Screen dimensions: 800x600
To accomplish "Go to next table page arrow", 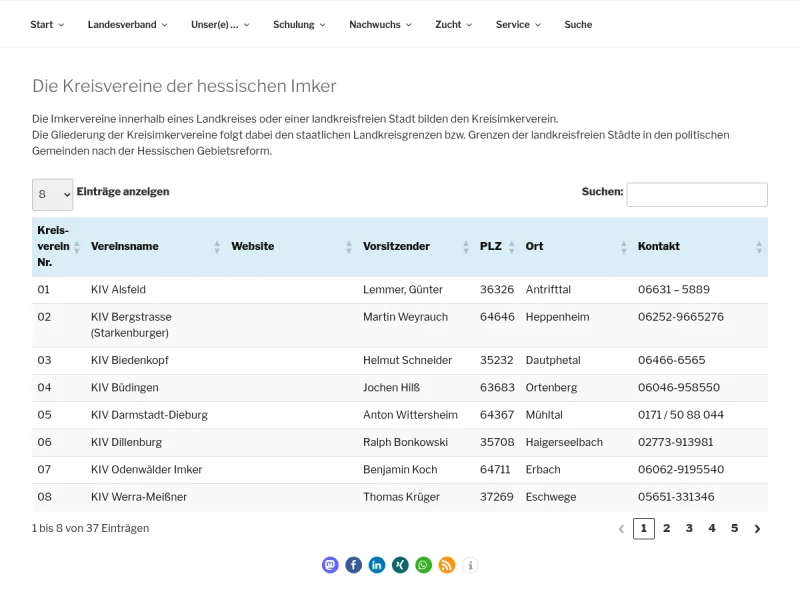I will pos(757,529).
